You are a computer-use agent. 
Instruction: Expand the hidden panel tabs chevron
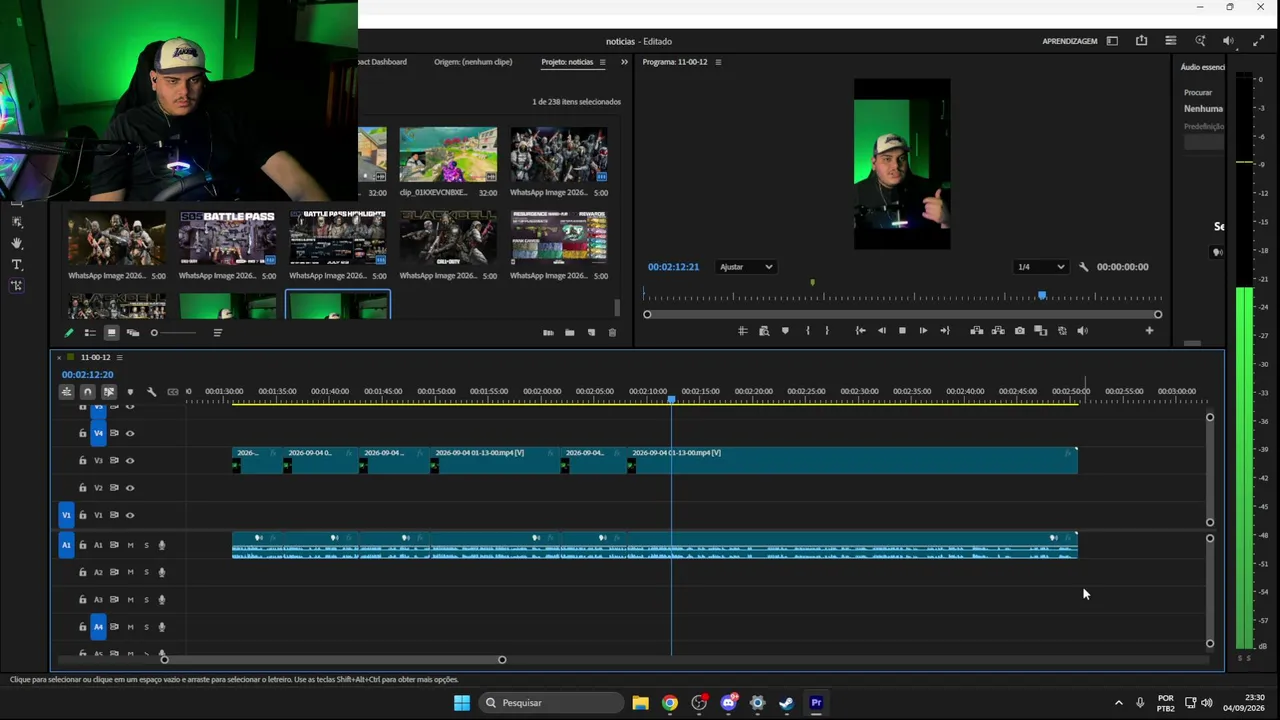pyautogui.click(x=624, y=62)
